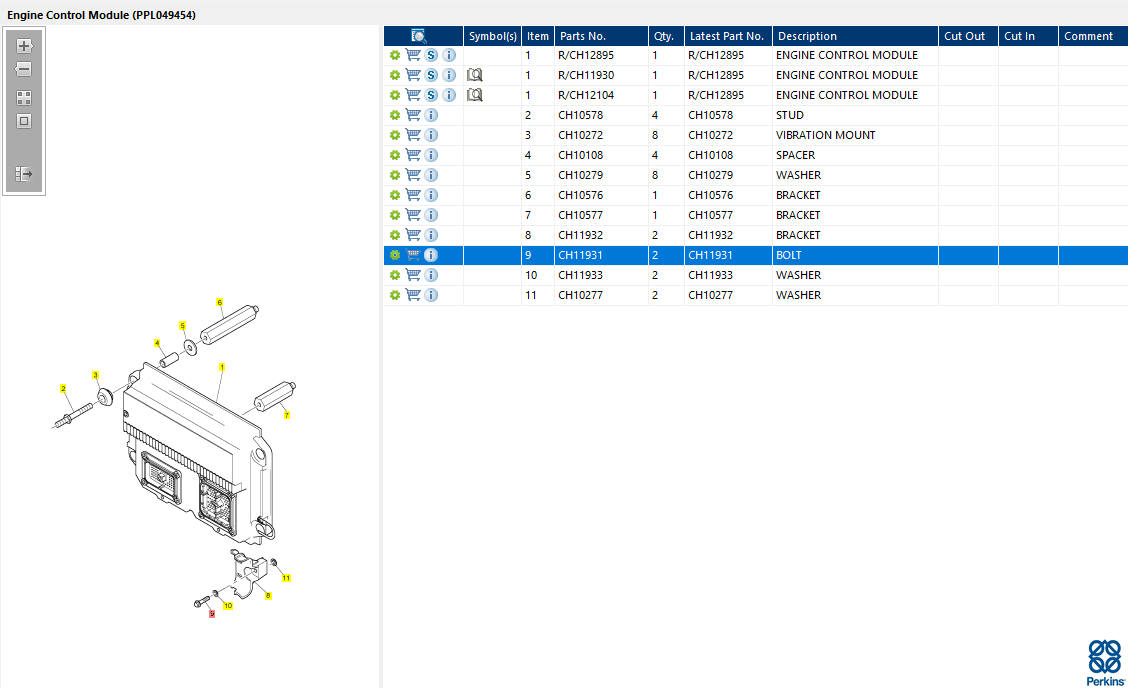This screenshot has width=1128, height=688.
Task: Click the Perkins logo
Action: (x=1105, y=662)
